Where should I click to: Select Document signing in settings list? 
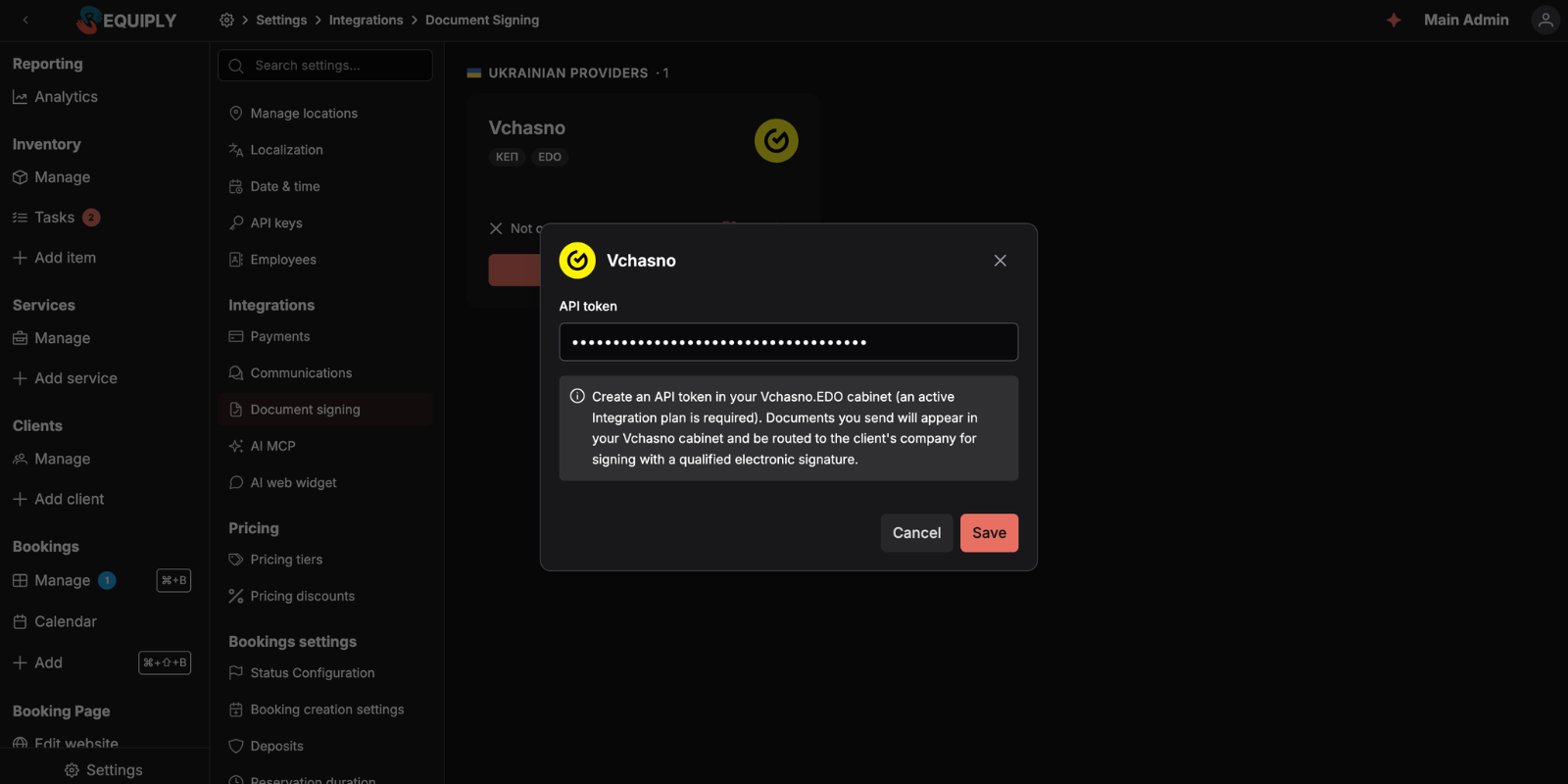[x=325, y=410]
